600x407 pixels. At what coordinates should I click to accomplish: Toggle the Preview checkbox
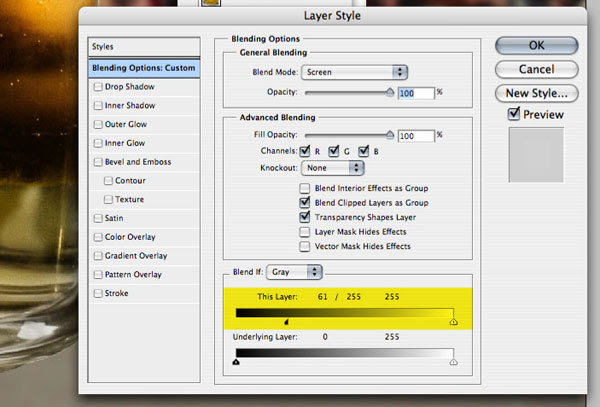pos(514,114)
